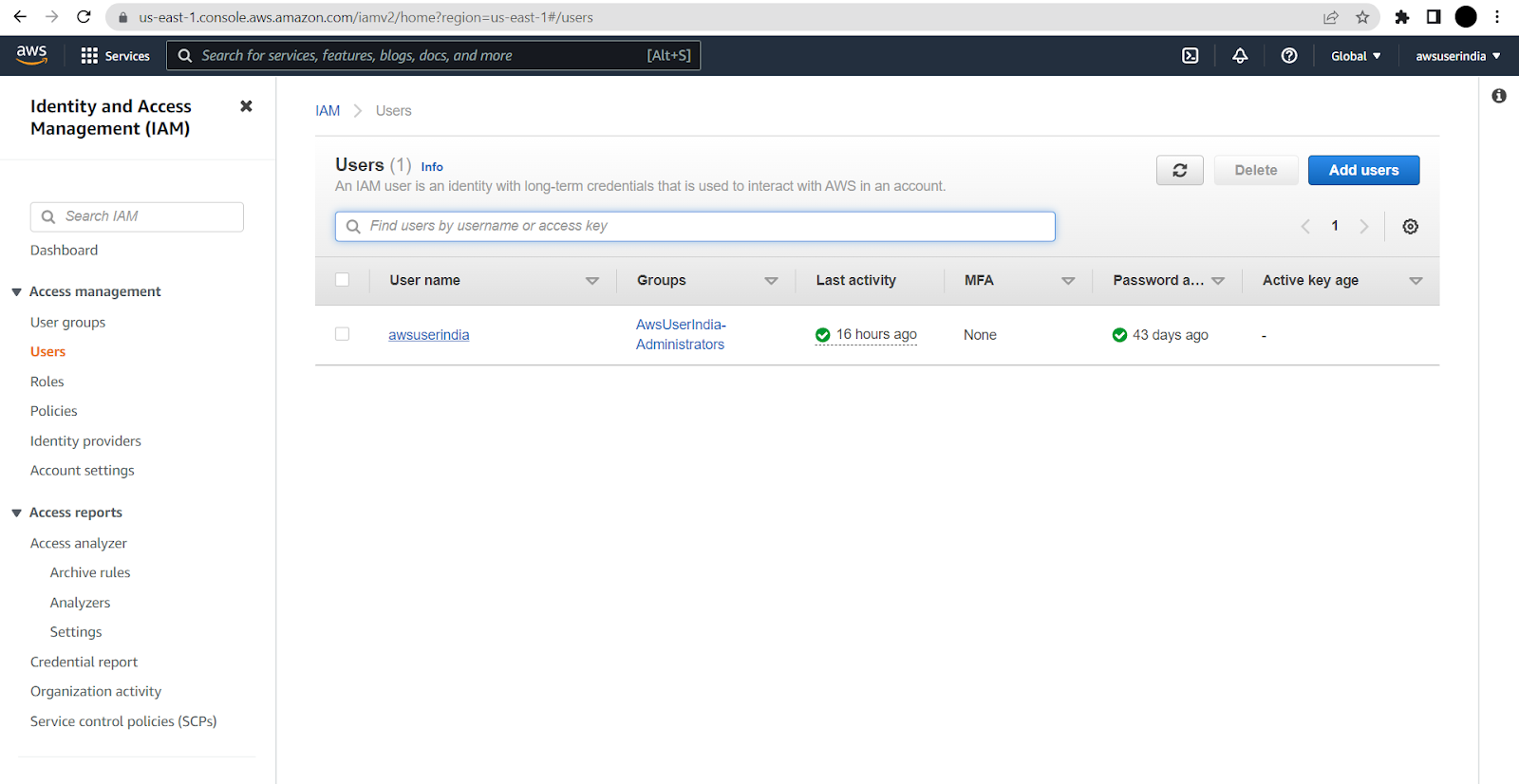The height and width of the screenshot is (784, 1519).
Task: Open Roles in sidebar
Action: (x=47, y=382)
